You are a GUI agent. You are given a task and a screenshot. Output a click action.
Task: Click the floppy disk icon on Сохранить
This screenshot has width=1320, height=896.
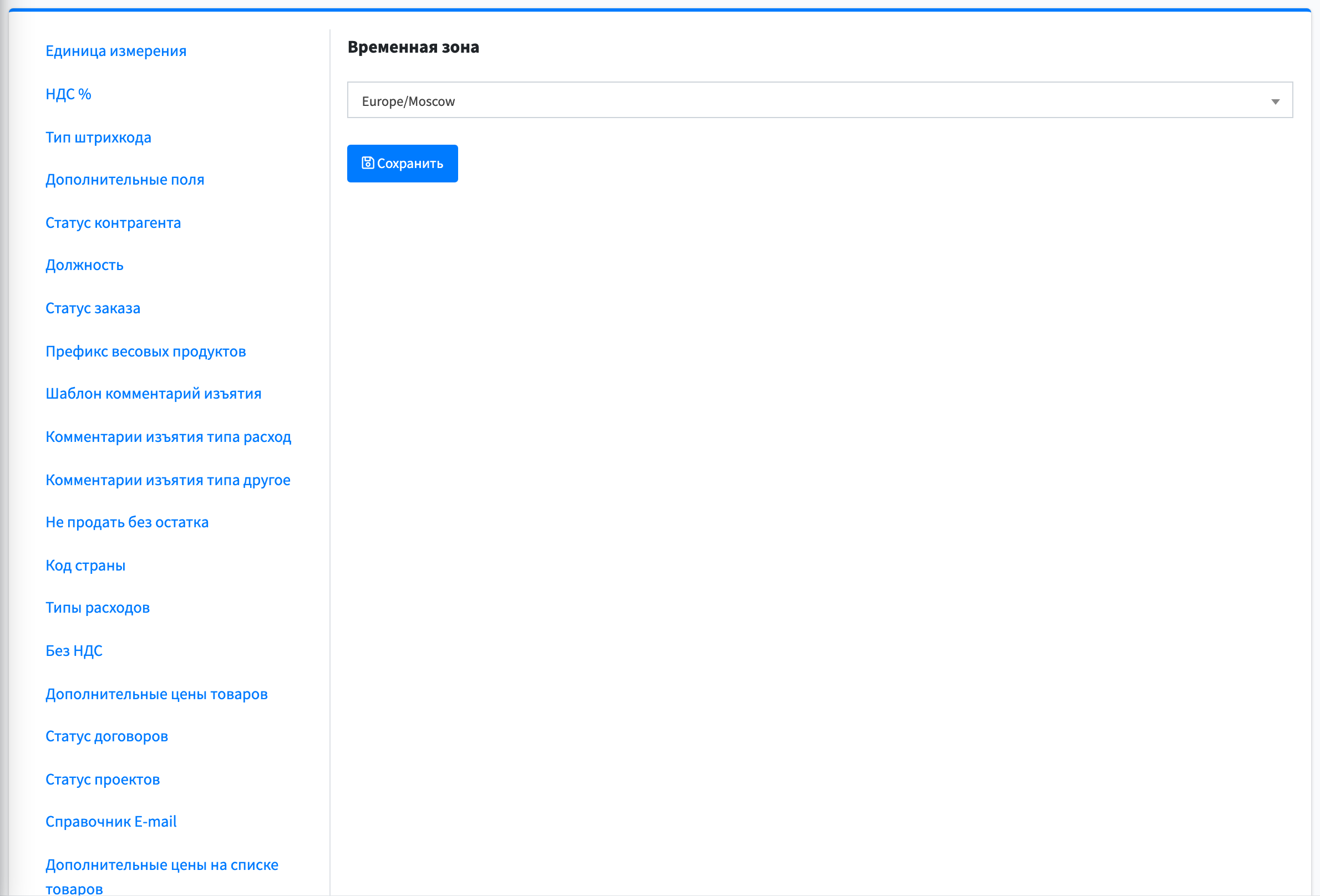point(368,163)
